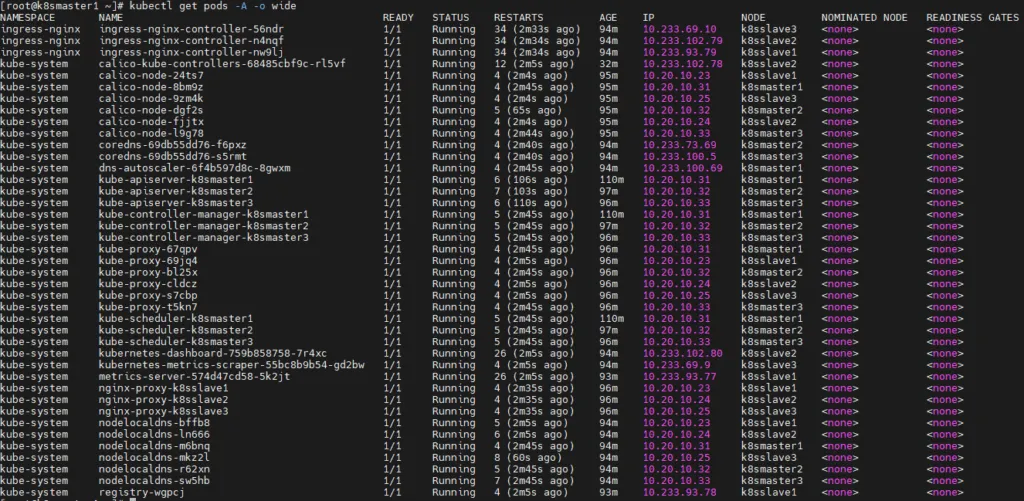1024x501 pixels.
Task: Click IP address 10.233.73.69
Action: (679, 145)
